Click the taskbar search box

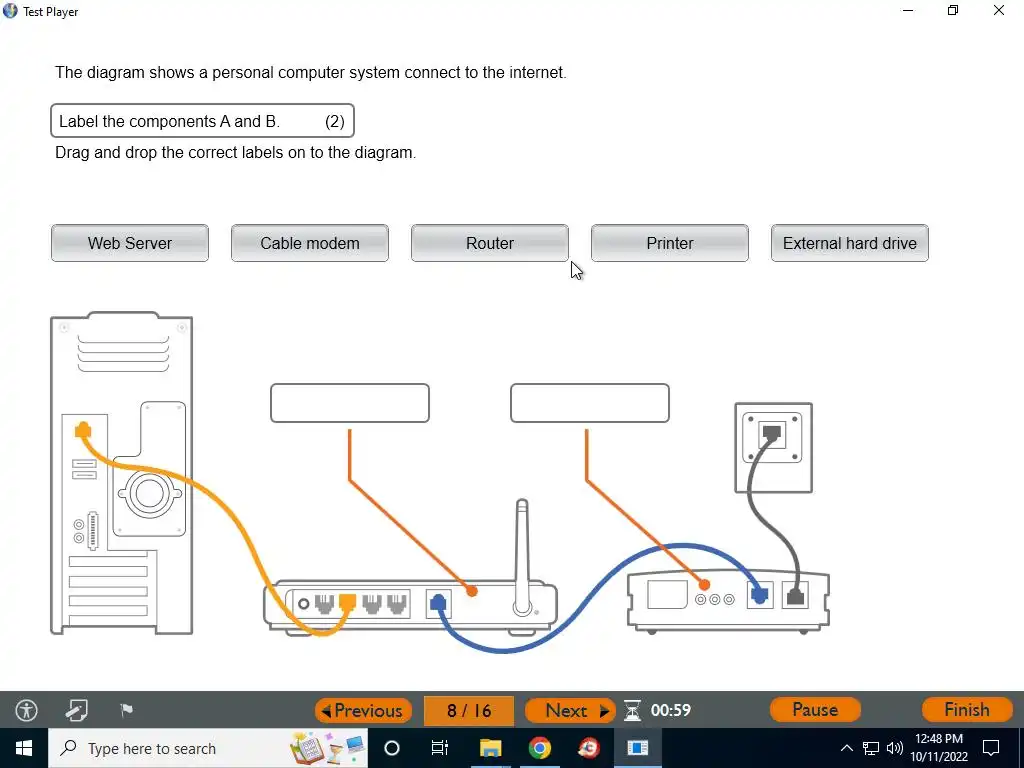[x=208, y=748]
